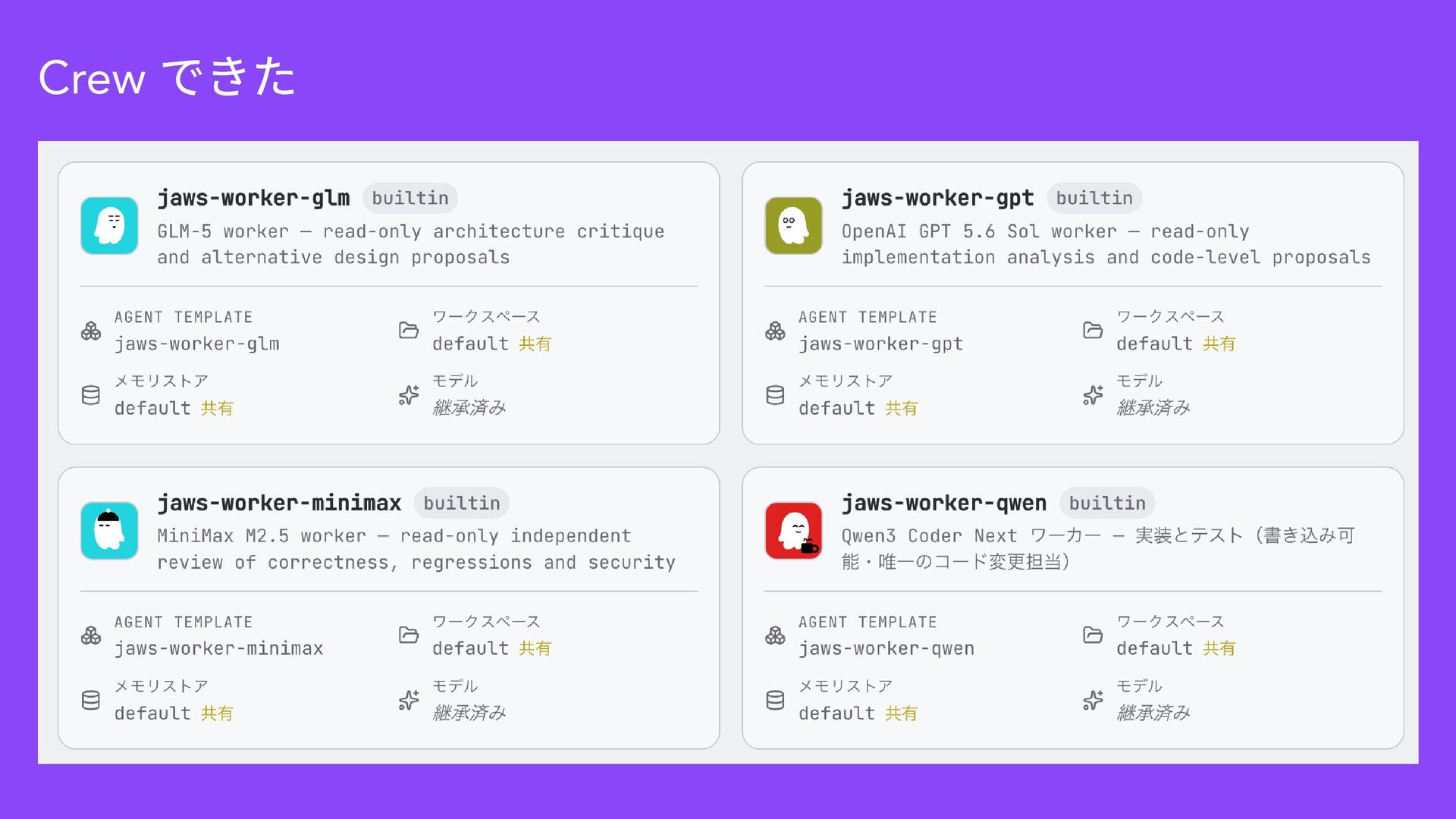Select agent template value 'jaws-worker-glm'

click(197, 344)
